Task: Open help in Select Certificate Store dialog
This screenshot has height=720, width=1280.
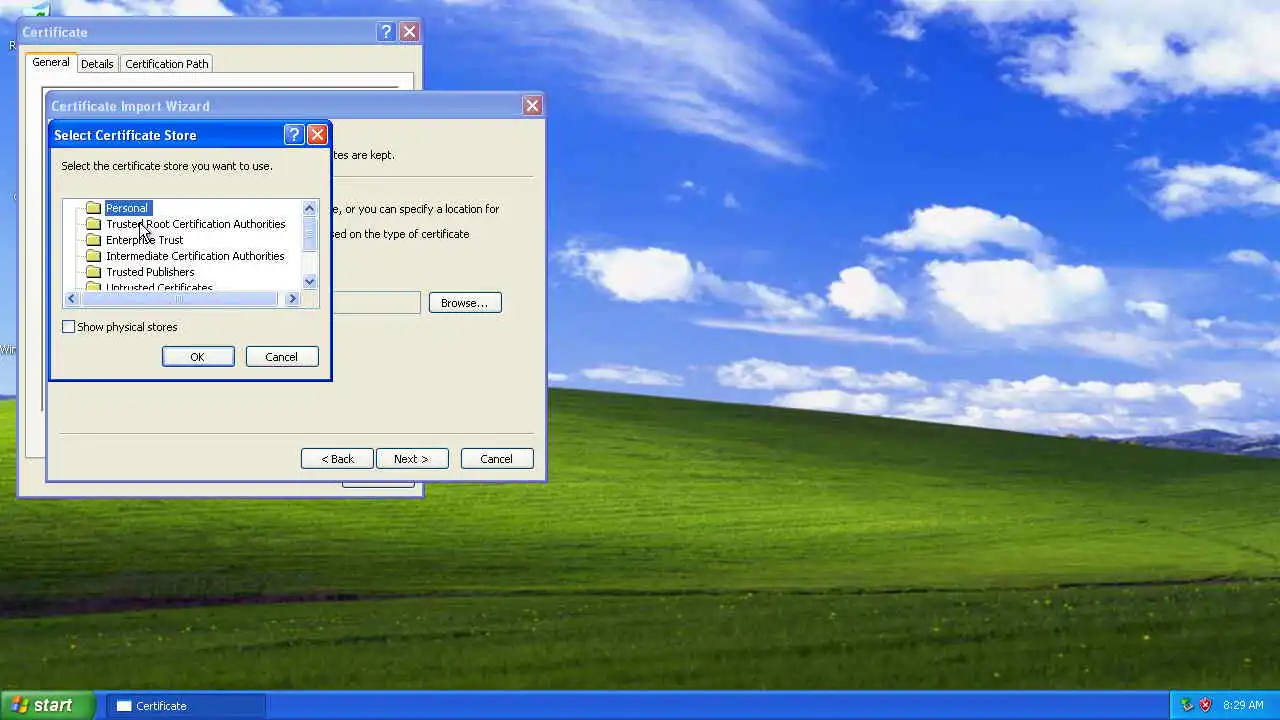Action: [x=294, y=135]
